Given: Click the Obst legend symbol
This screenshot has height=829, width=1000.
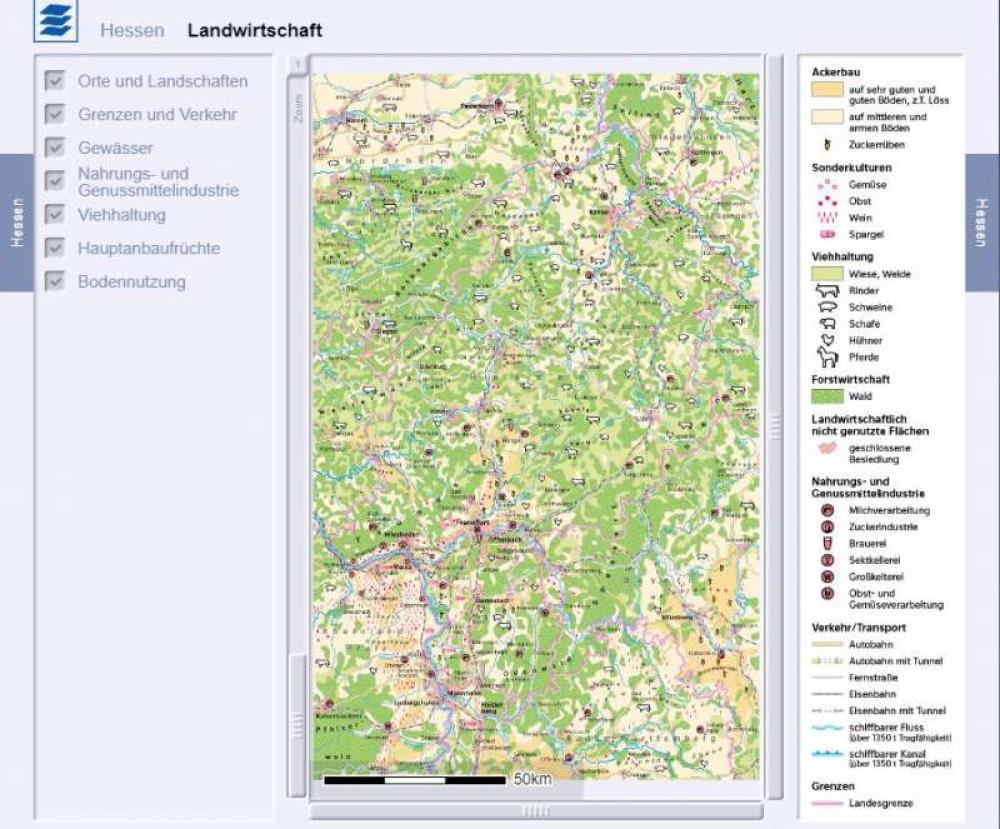Looking at the screenshot, I should pos(827,201).
